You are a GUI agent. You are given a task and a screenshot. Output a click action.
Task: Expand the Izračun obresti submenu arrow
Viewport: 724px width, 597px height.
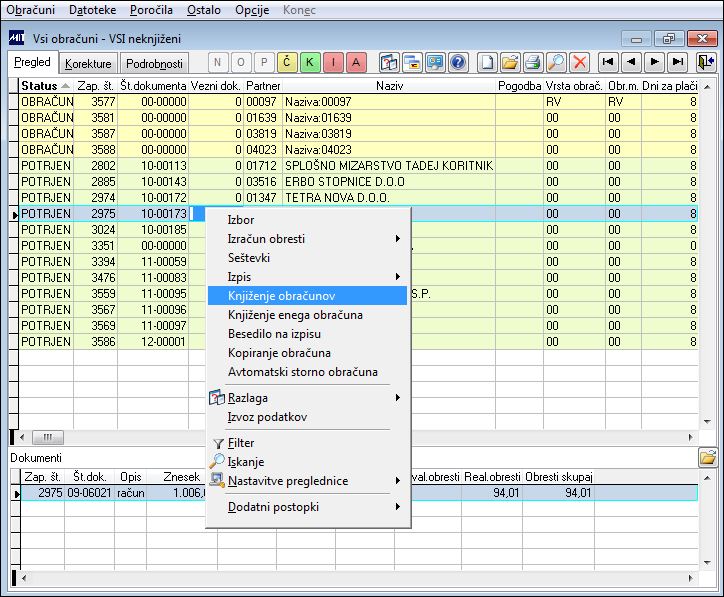(398, 239)
